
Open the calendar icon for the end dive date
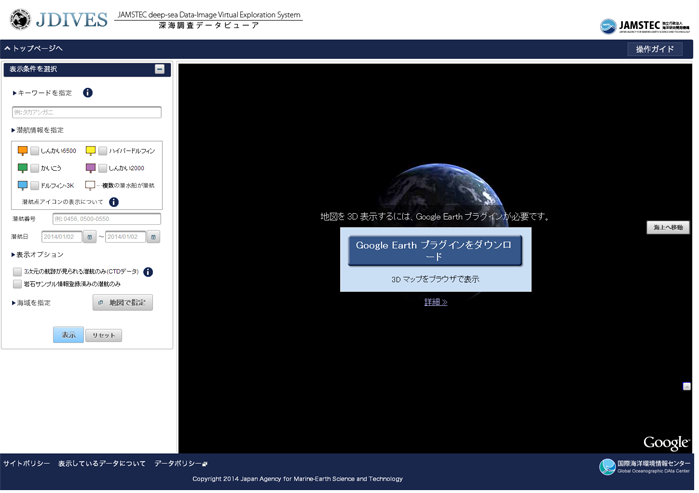[x=153, y=237]
